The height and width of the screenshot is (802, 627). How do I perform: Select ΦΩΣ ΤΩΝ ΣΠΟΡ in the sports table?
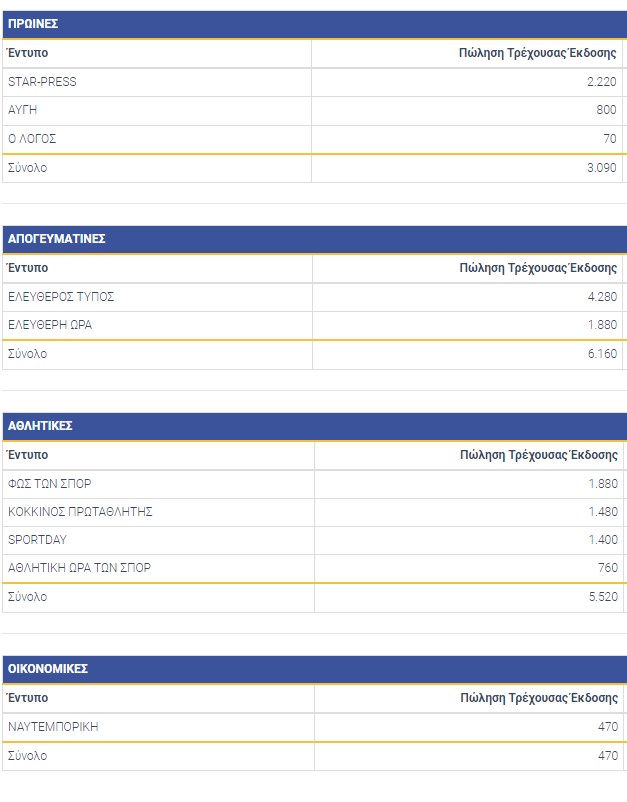[x=49, y=484]
